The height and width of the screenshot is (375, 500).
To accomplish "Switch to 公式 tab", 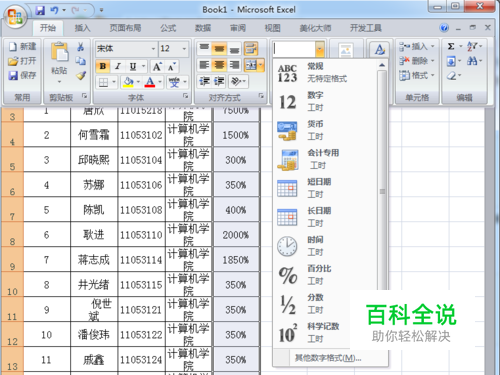I will click(x=168, y=28).
